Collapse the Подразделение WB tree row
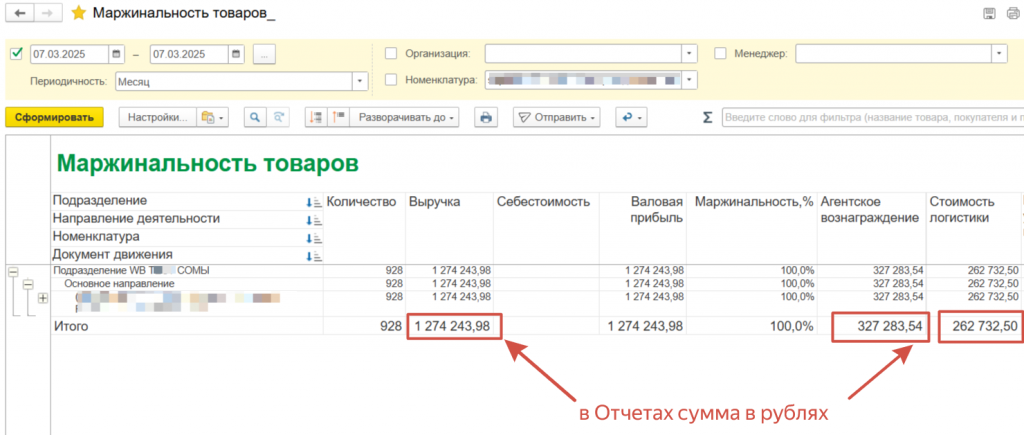This screenshot has height=435, width=1024. coord(13,271)
